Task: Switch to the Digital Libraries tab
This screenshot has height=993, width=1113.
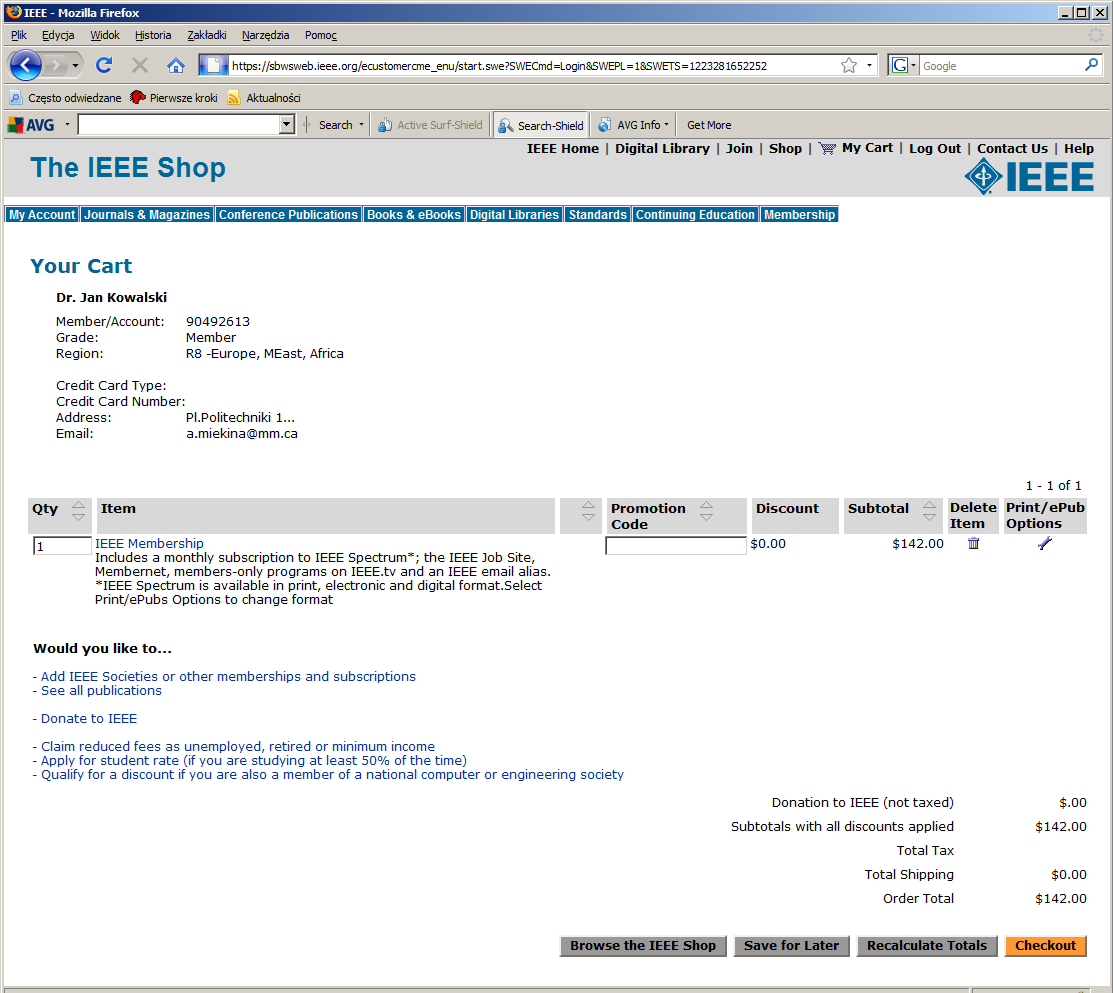Action: point(515,214)
